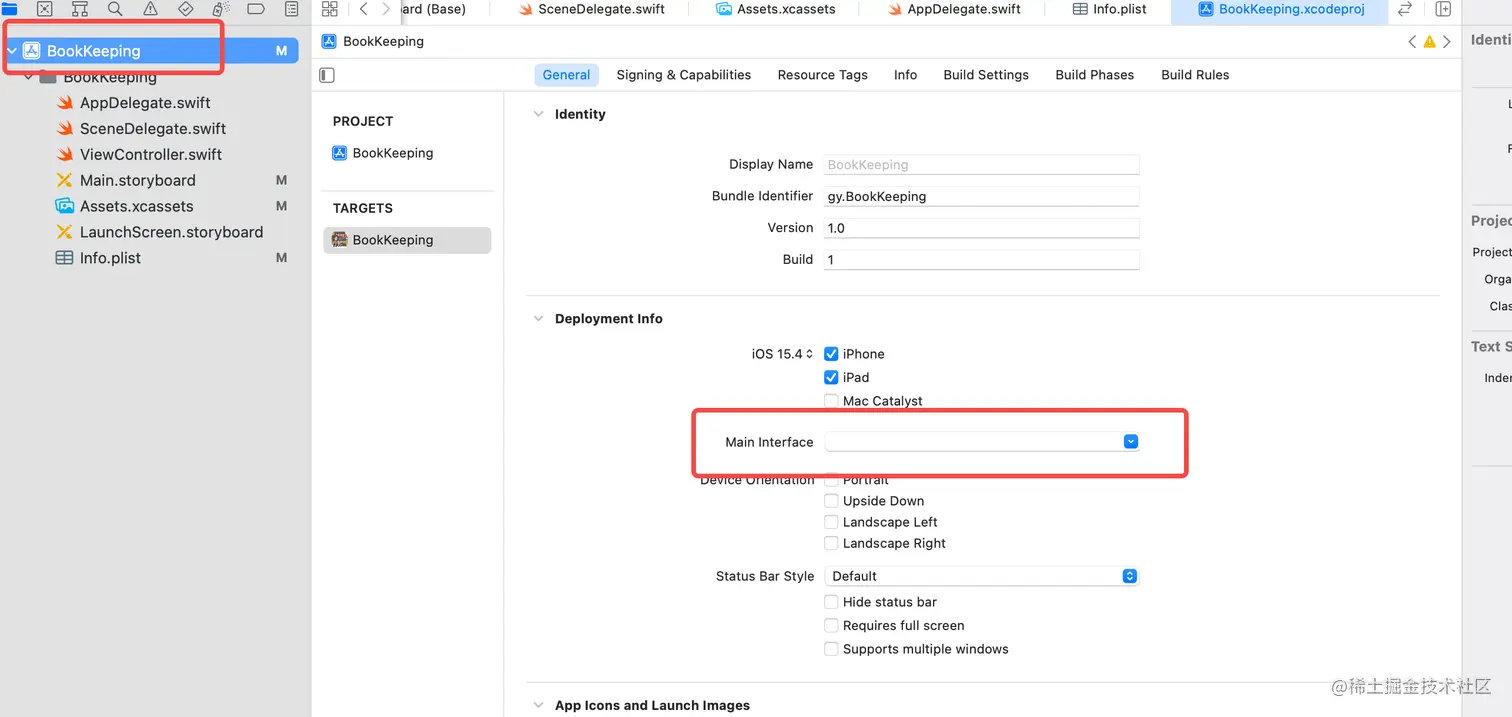Viewport: 1512px width, 717px height.
Task: Open the Issue navigator warning triangle
Action: coord(150,9)
